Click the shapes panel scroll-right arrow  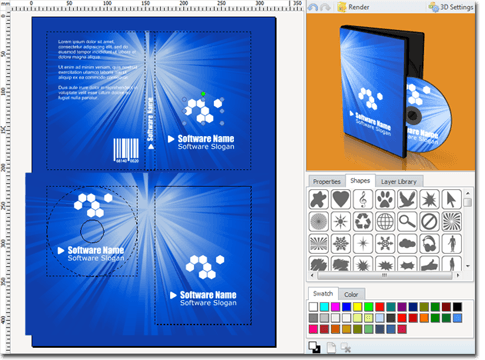pyautogui.click(x=458, y=275)
